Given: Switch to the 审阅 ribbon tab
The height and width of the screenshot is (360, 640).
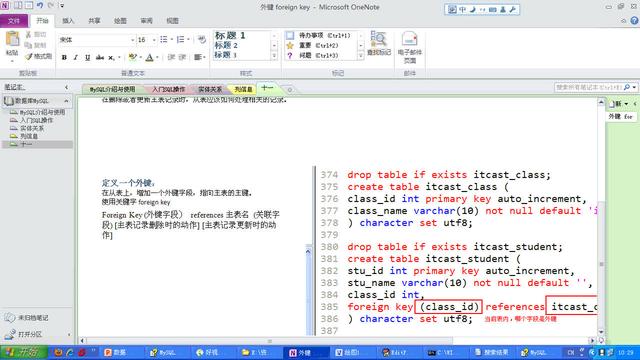Looking at the screenshot, I should (146, 21).
